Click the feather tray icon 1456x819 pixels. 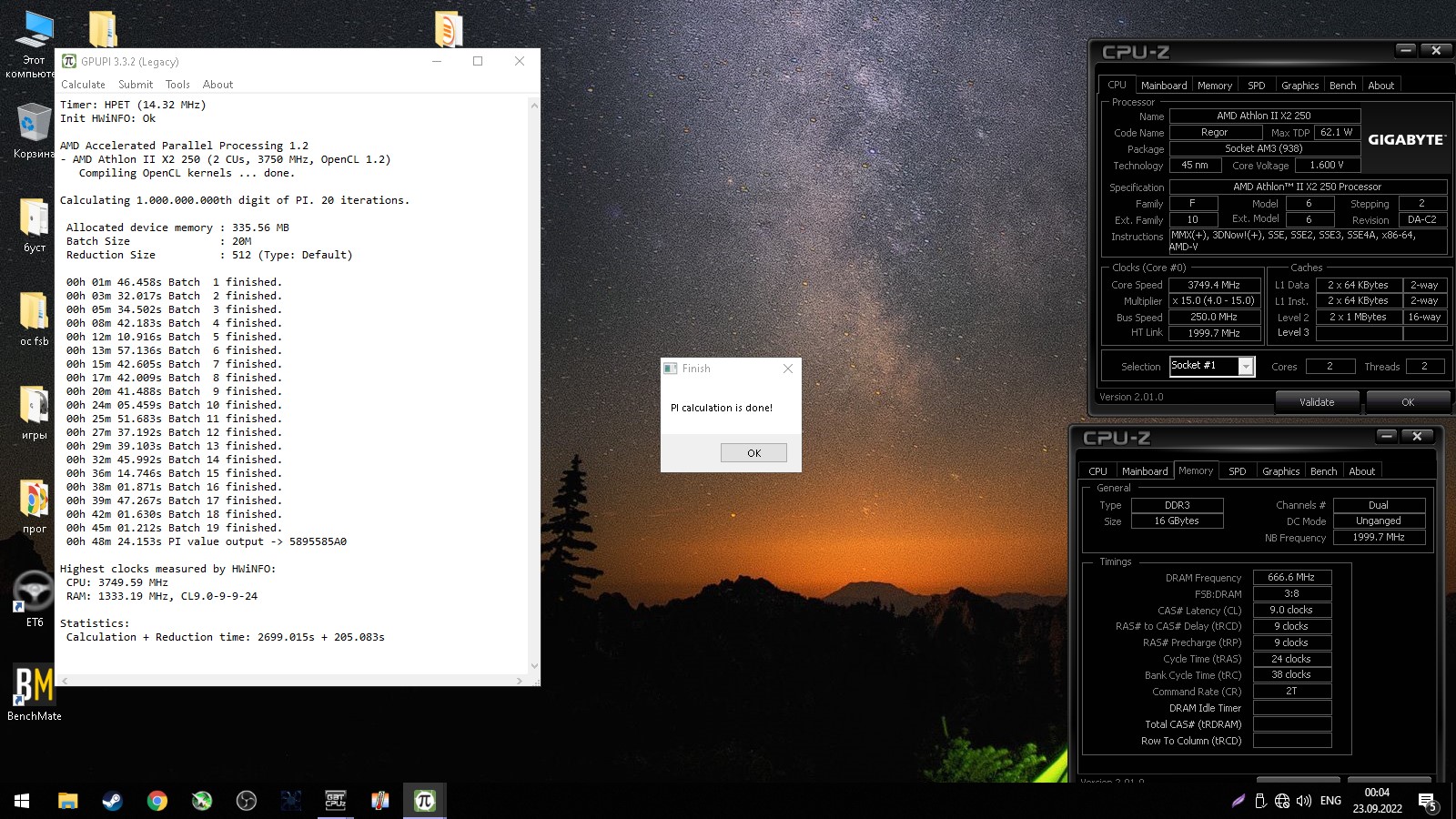(1239, 801)
